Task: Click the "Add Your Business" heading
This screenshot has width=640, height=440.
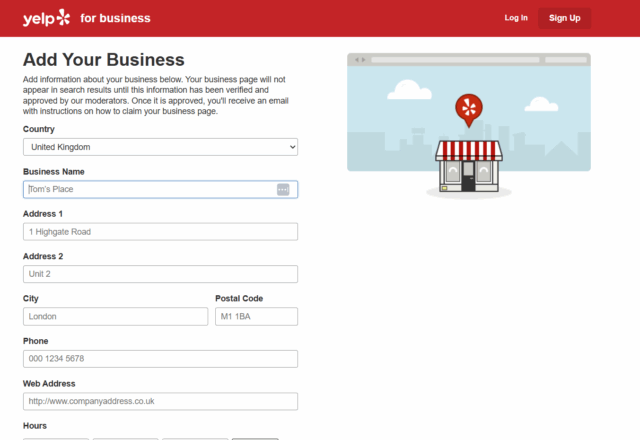Action: point(104,59)
